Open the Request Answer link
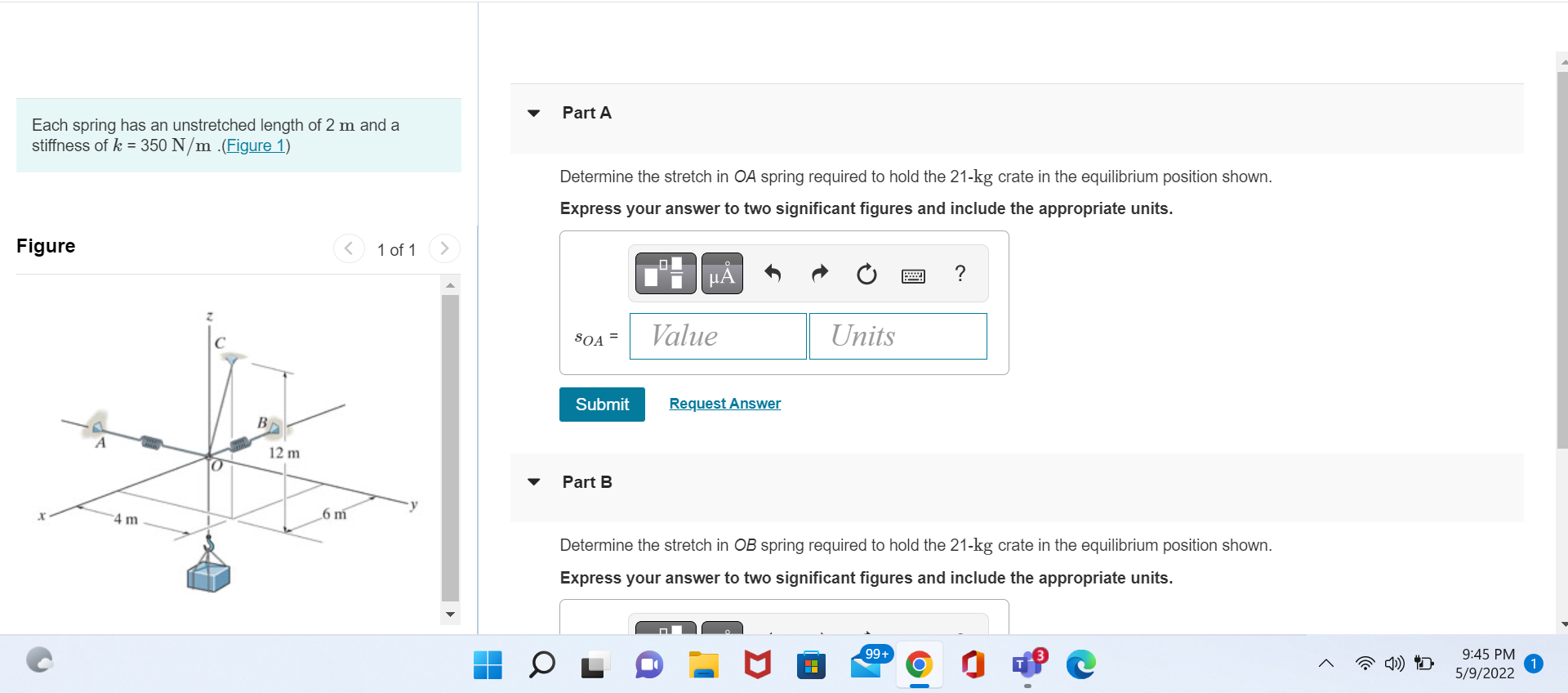The image size is (1568, 693). [725, 404]
